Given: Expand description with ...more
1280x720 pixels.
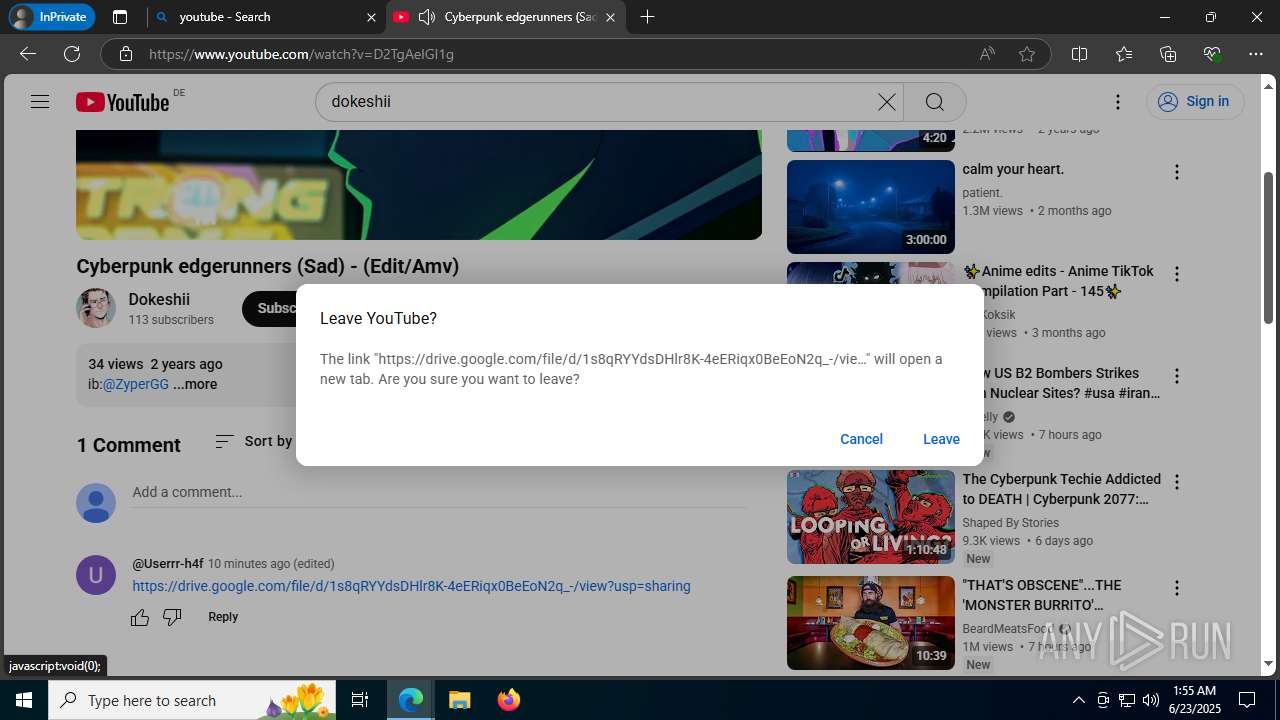Looking at the screenshot, I should 195,384.
